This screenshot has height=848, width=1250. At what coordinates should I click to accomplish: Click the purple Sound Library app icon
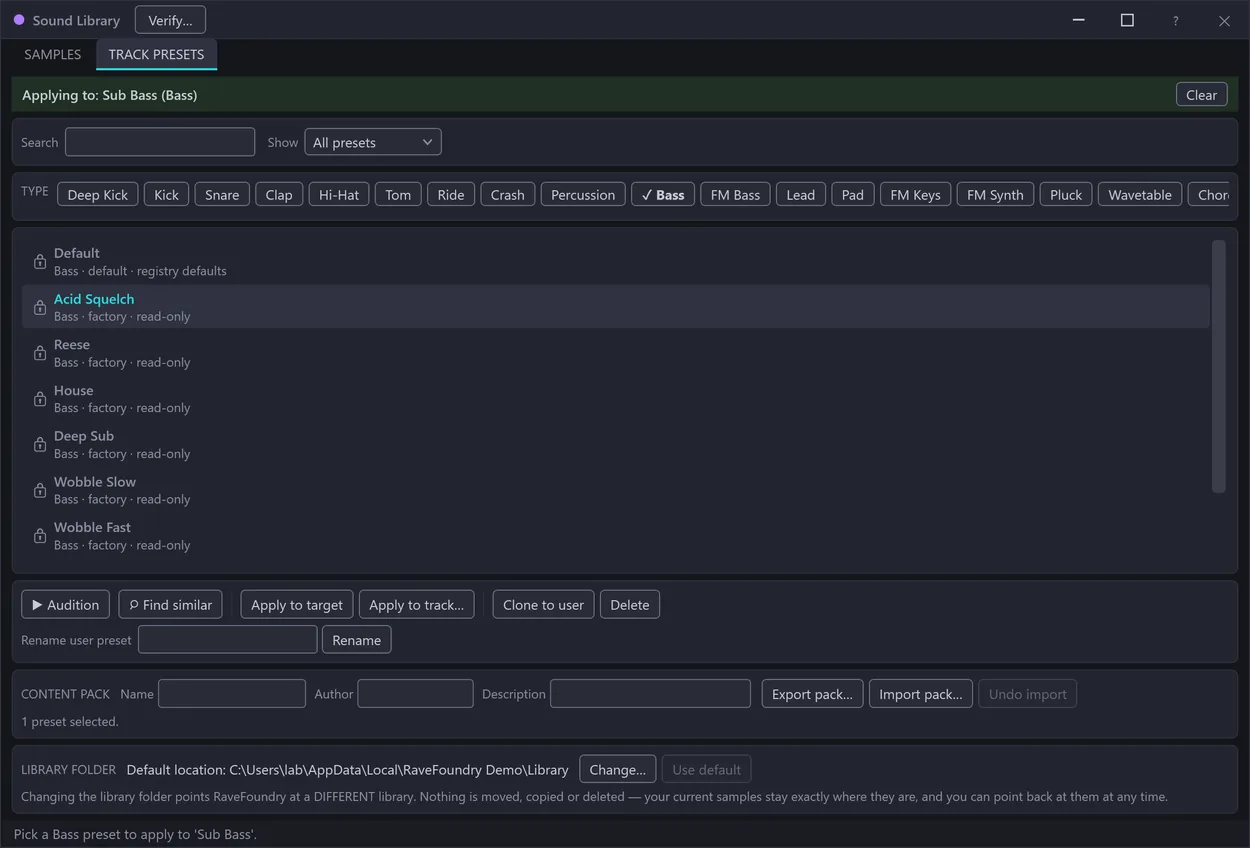[19, 20]
